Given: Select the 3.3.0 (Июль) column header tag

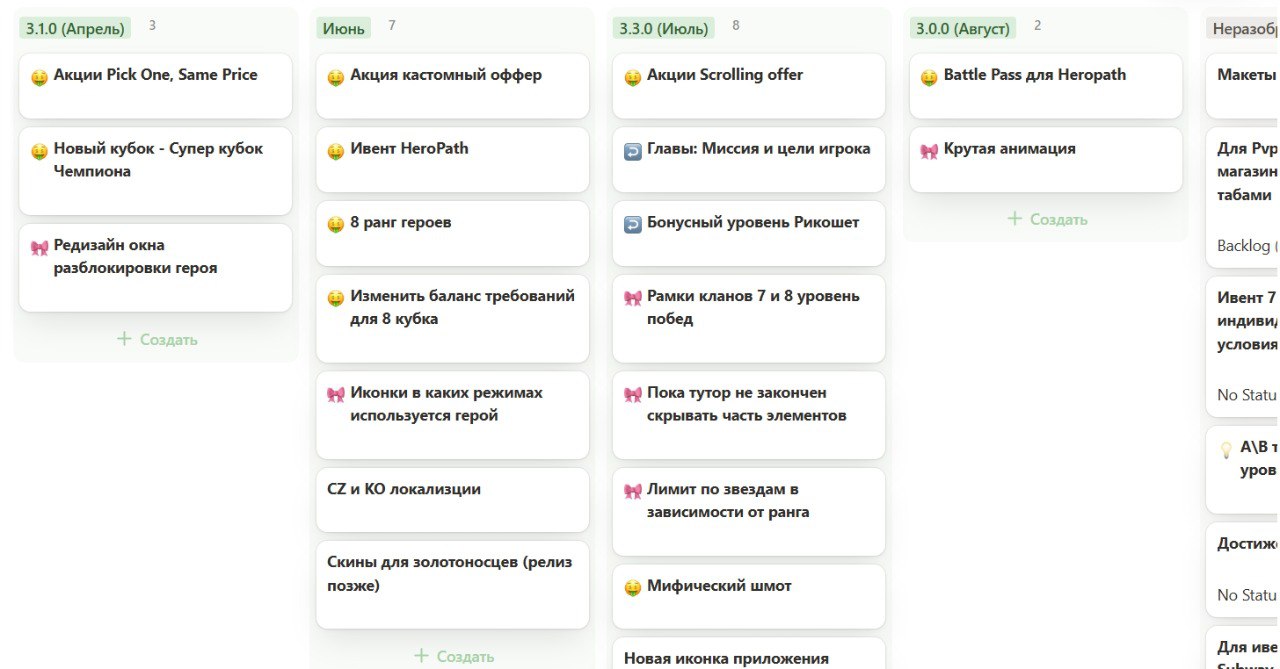Looking at the screenshot, I should 664,28.
